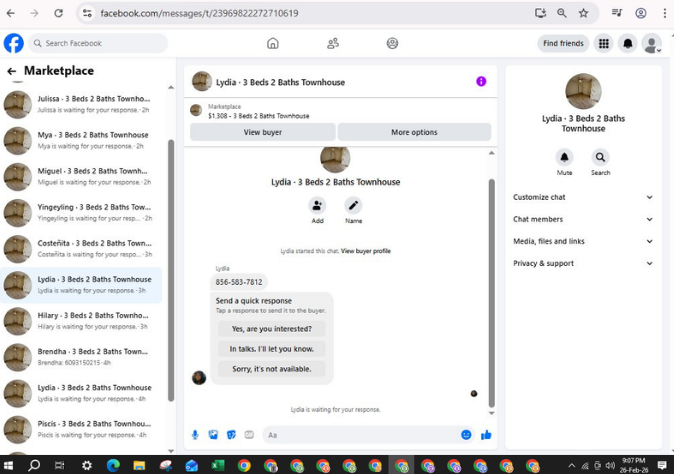Open the Miguel conversation
The image size is (674, 474).
tap(82, 177)
